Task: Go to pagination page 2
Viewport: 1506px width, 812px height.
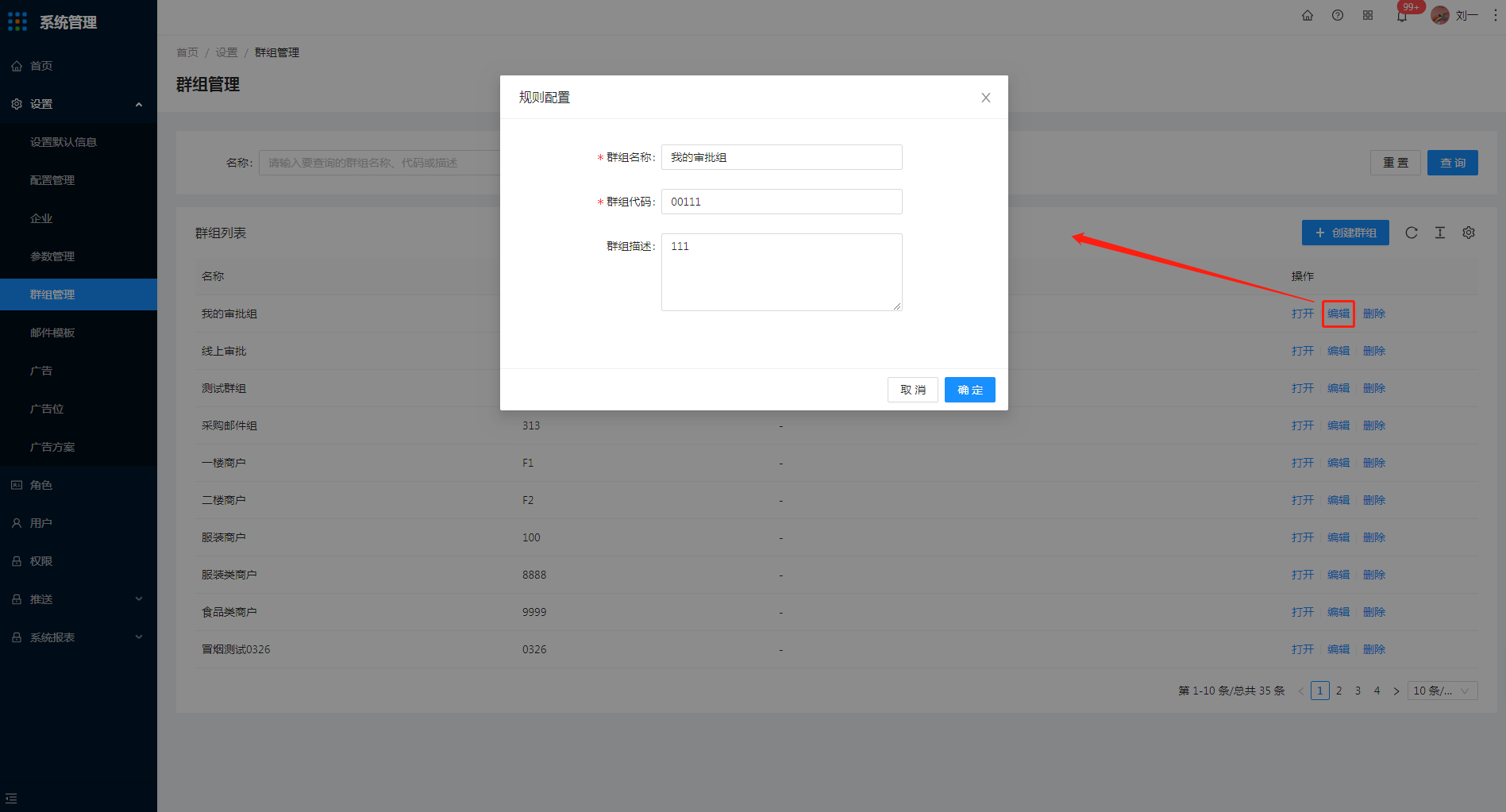Action: pos(1339,691)
